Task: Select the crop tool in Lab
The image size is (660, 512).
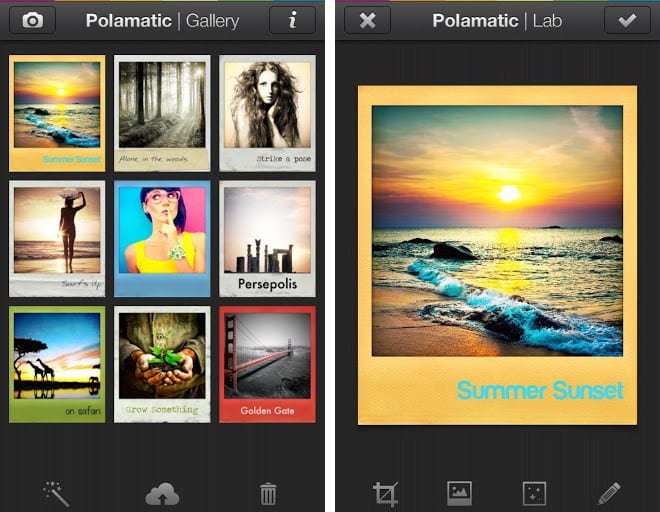Action: (x=385, y=494)
